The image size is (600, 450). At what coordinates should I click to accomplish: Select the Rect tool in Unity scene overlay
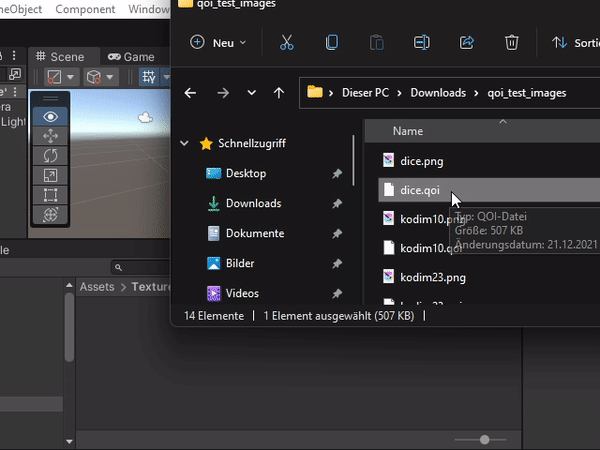[x=50, y=195]
